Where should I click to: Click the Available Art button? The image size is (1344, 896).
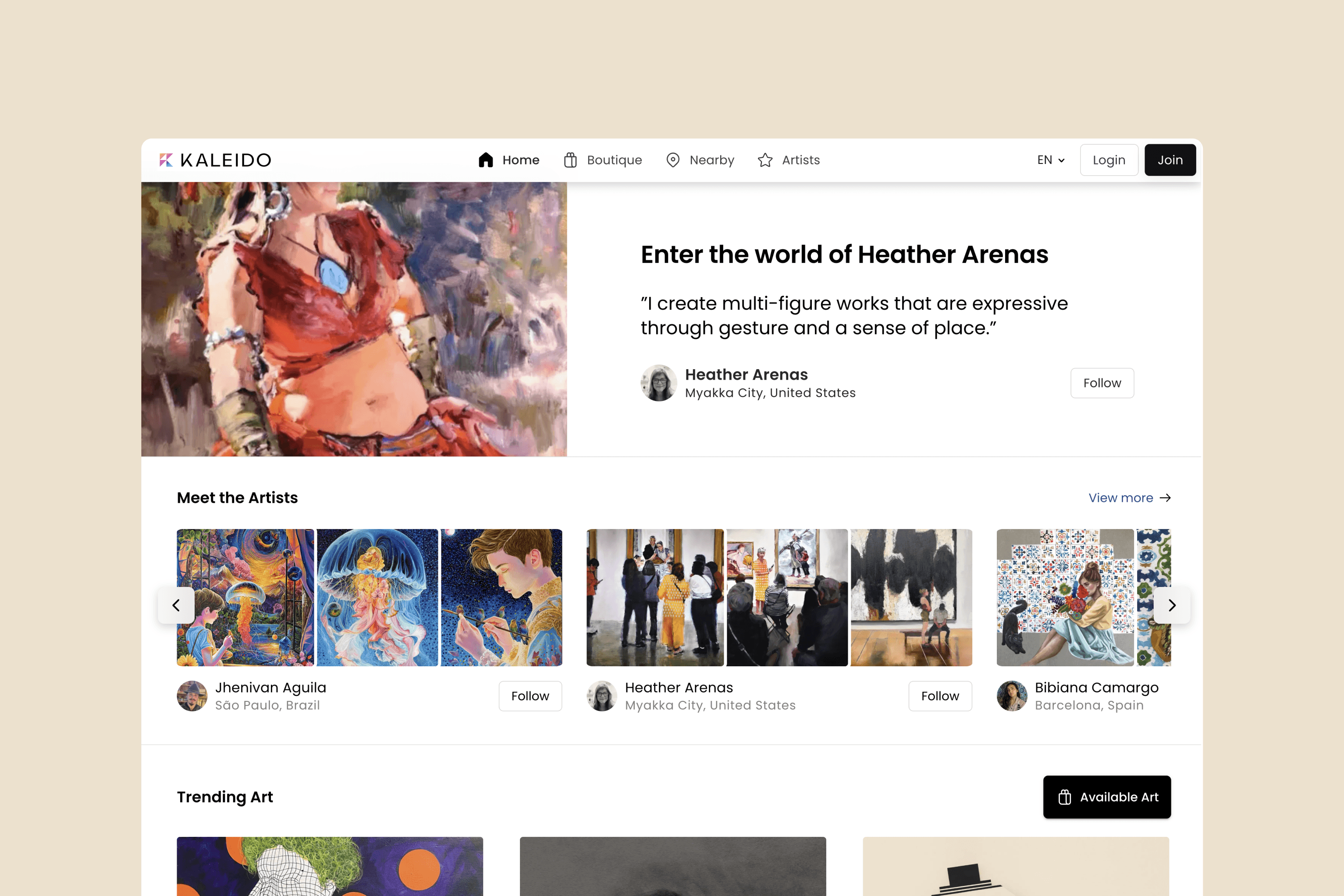pyautogui.click(x=1107, y=797)
